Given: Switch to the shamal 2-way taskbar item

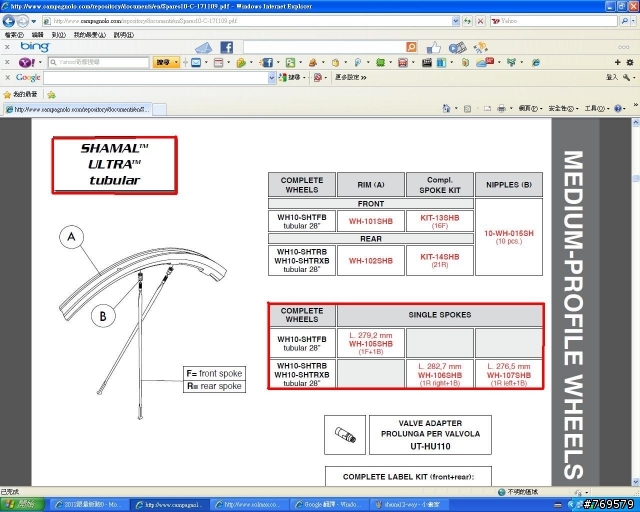Looking at the screenshot, I should coord(409,505).
